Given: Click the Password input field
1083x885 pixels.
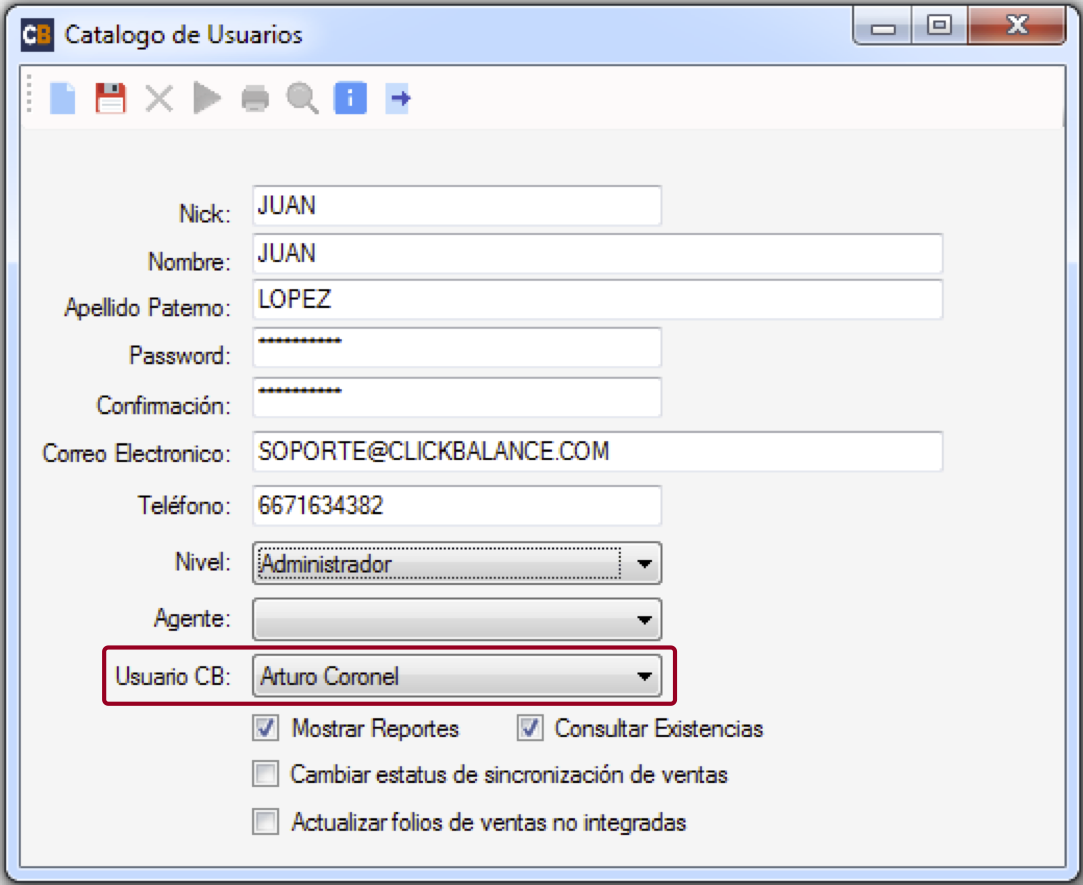Looking at the screenshot, I should [457, 348].
